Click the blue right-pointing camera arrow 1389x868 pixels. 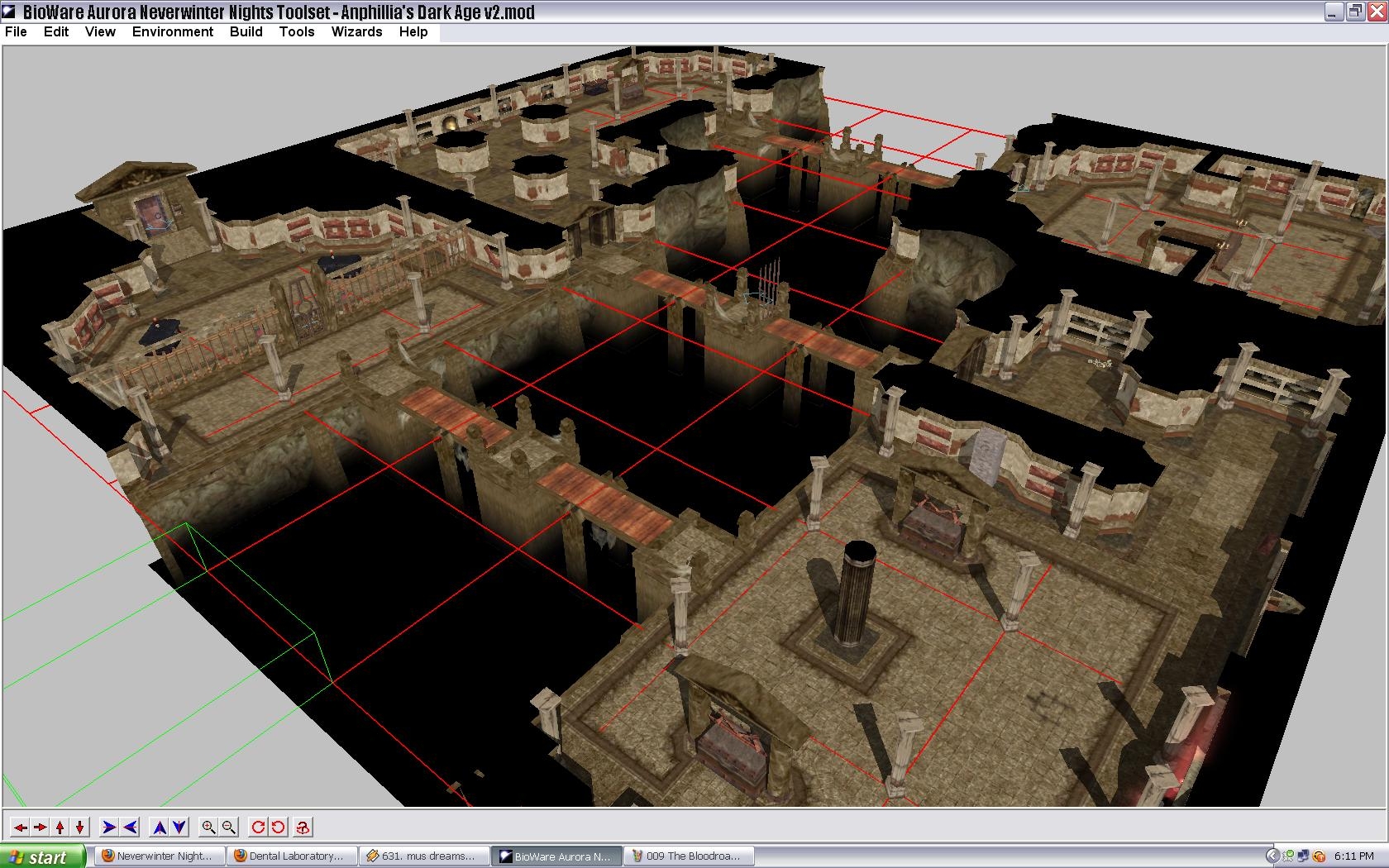(109, 827)
